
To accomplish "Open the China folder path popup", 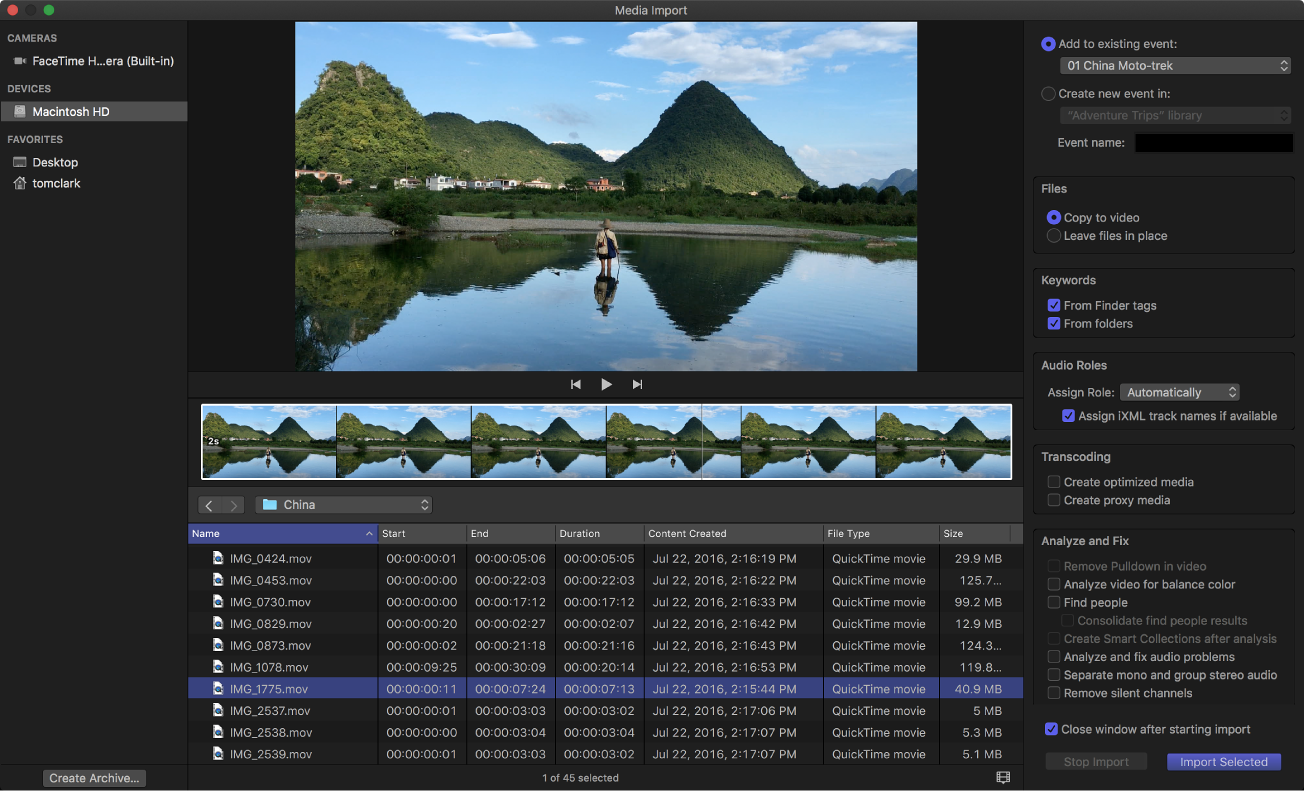I will 344,504.
